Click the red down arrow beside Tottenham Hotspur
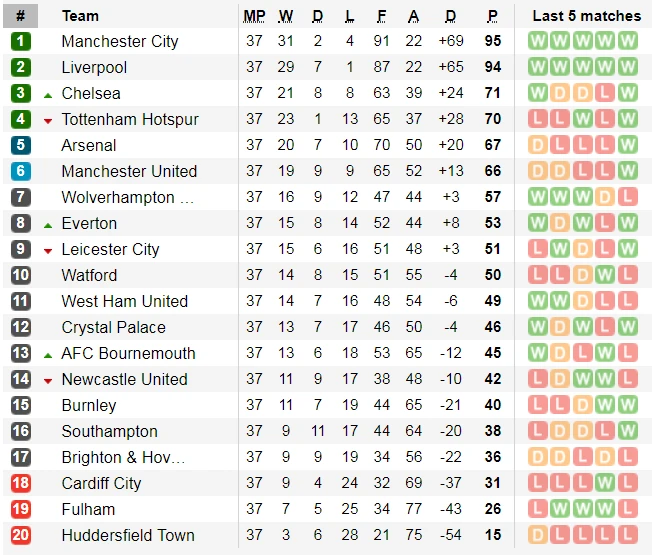Screen dimensions: 652x555 point(48,121)
